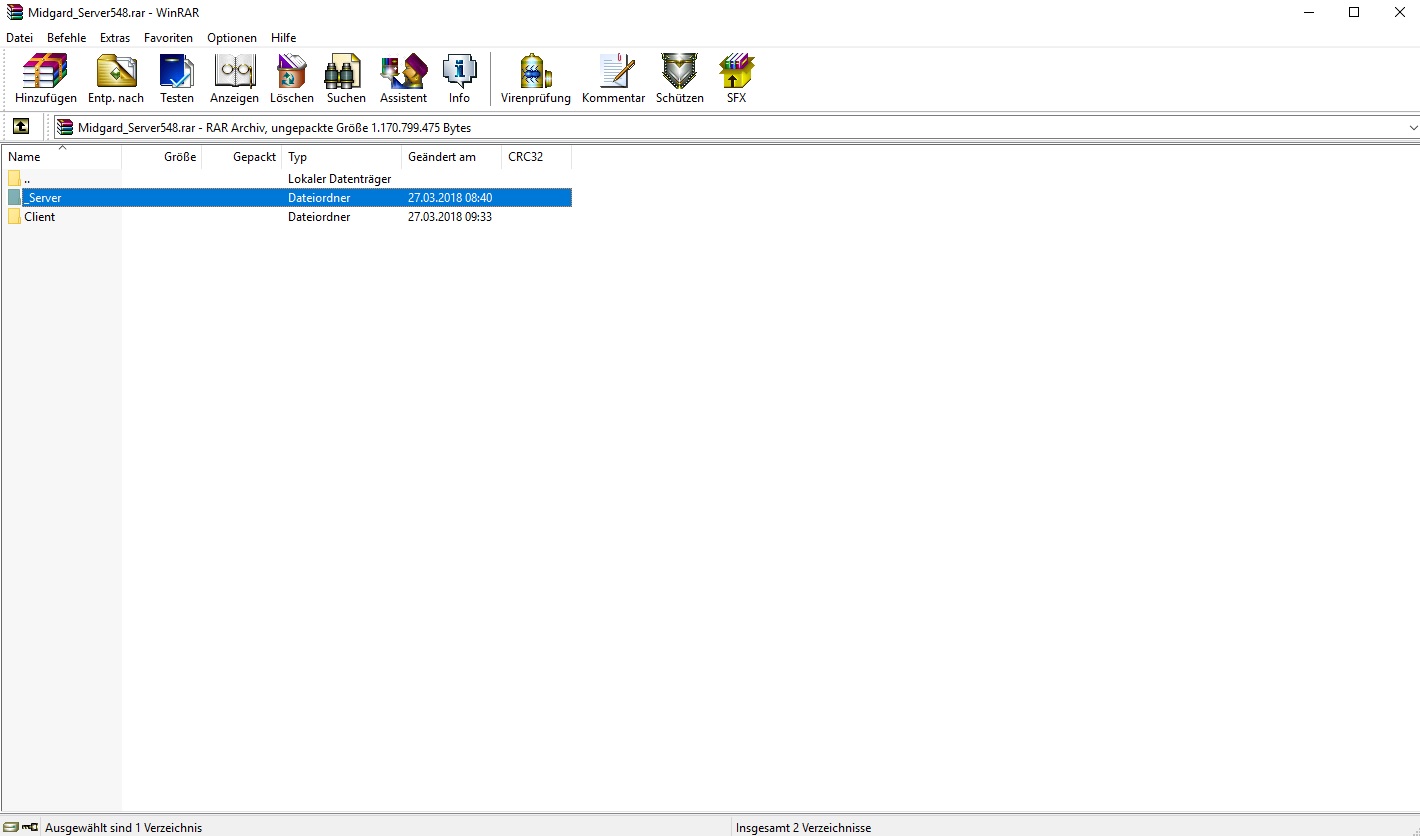Minimize the WinRAR window
Screen dimensions: 1420x836
click(1309, 12)
